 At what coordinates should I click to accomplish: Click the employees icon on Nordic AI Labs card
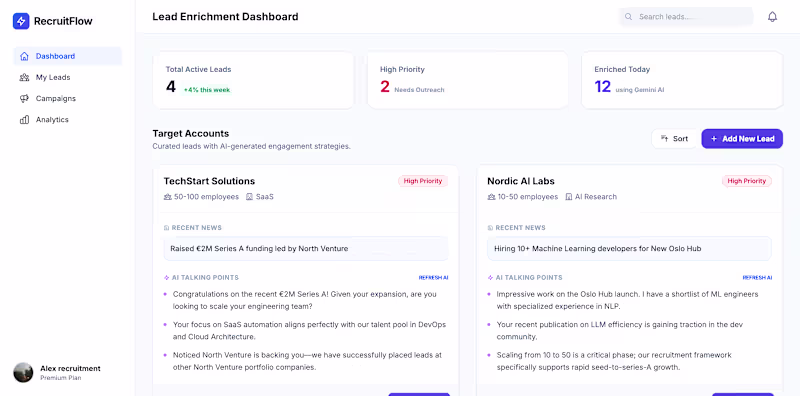click(491, 196)
